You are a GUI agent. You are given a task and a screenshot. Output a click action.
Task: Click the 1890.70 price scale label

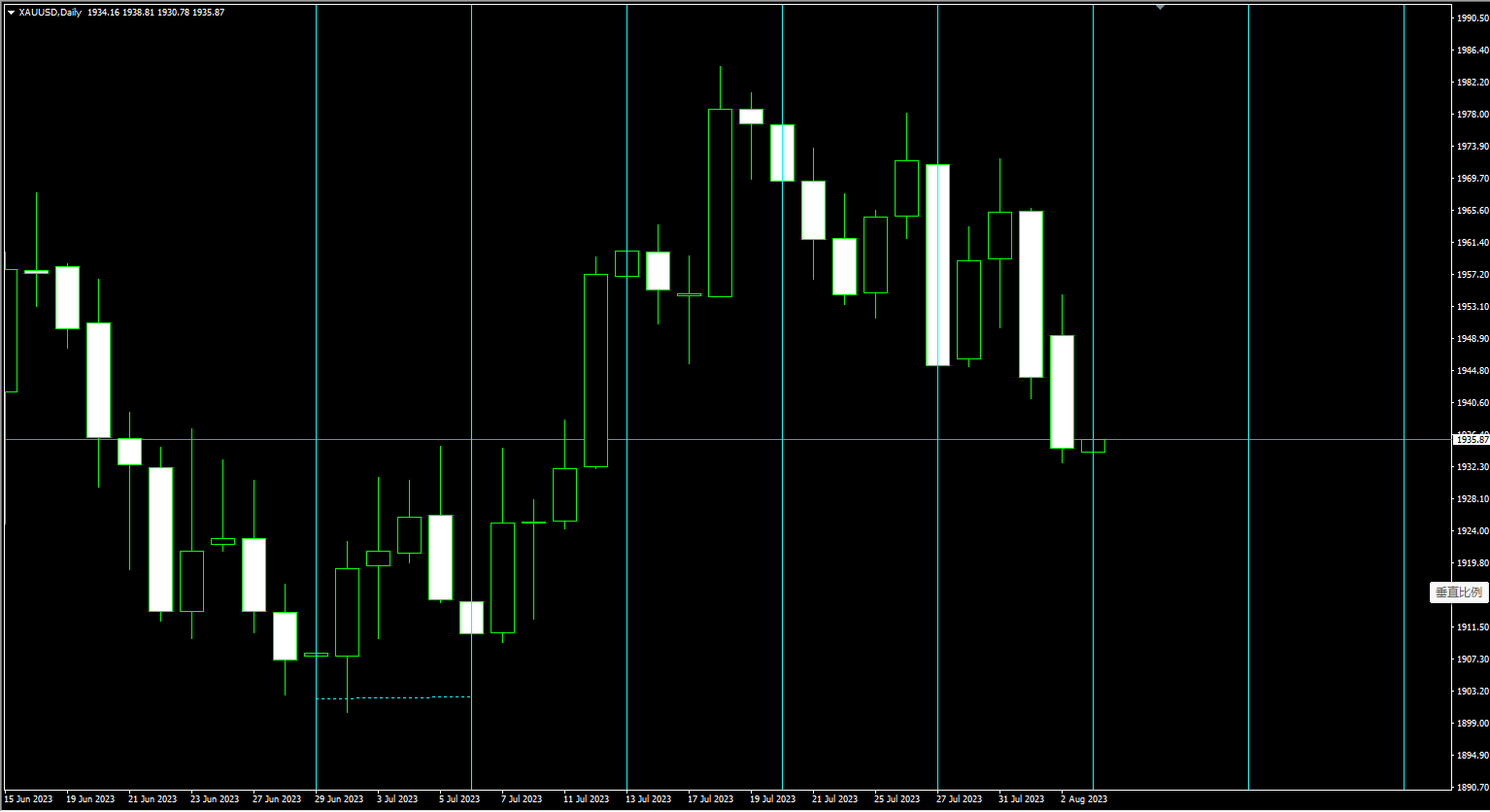(x=1473, y=788)
